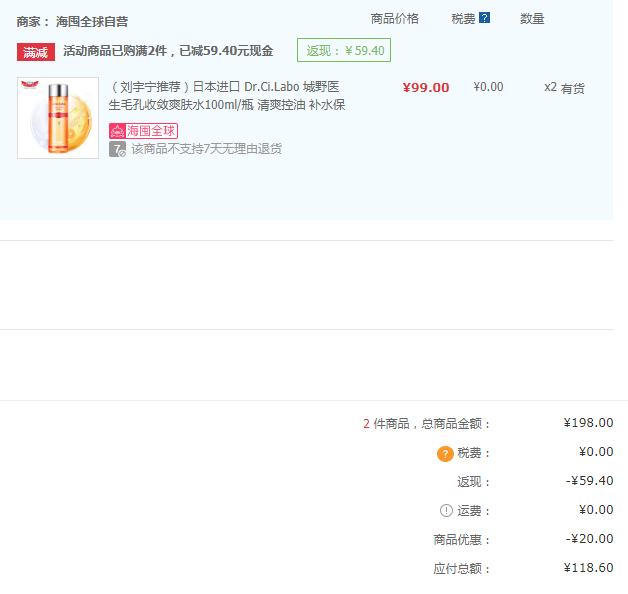Click the 2 件商品，总商品金额 label

(x=427, y=424)
